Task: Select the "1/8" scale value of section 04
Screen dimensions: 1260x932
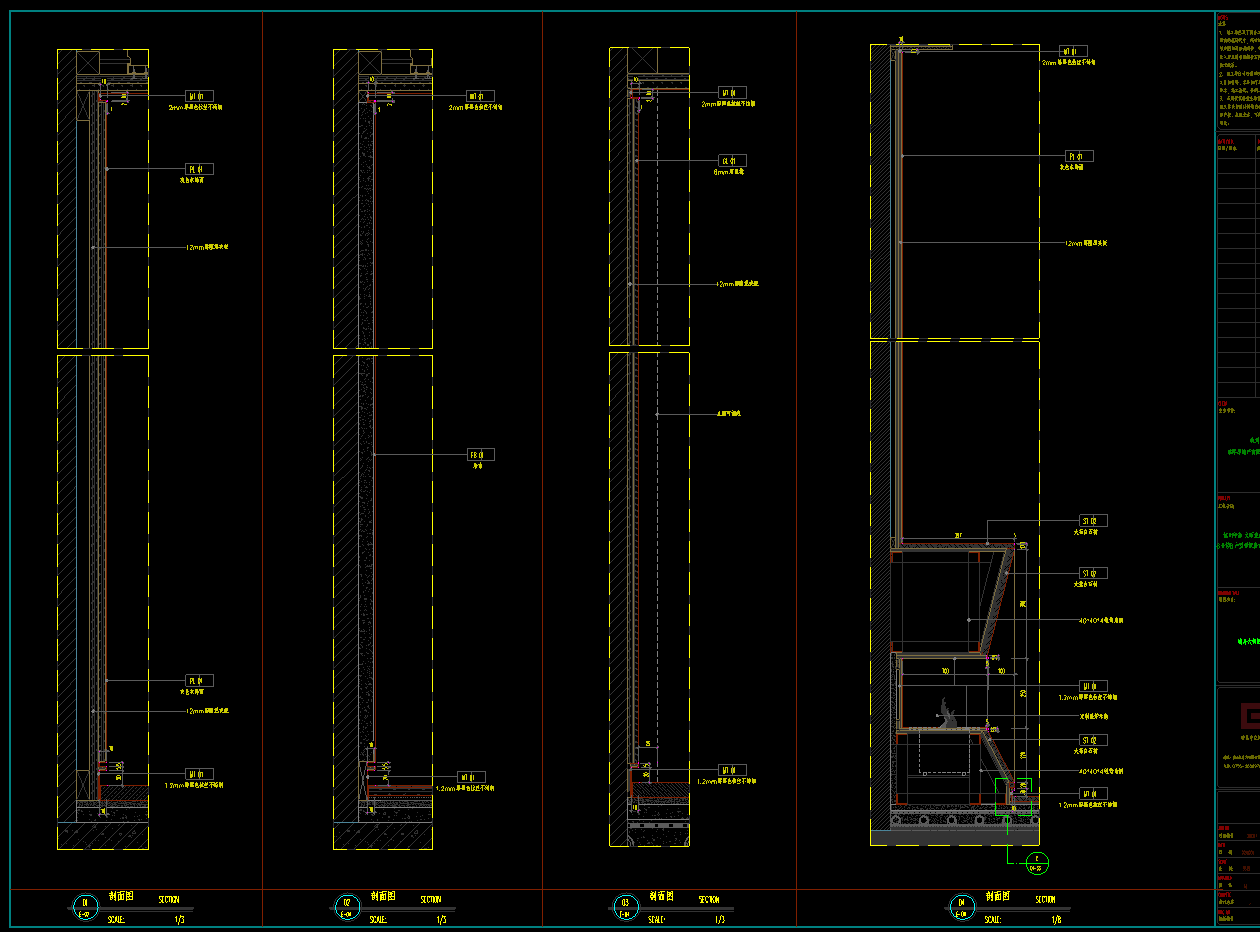Action: click(1057, 919)
